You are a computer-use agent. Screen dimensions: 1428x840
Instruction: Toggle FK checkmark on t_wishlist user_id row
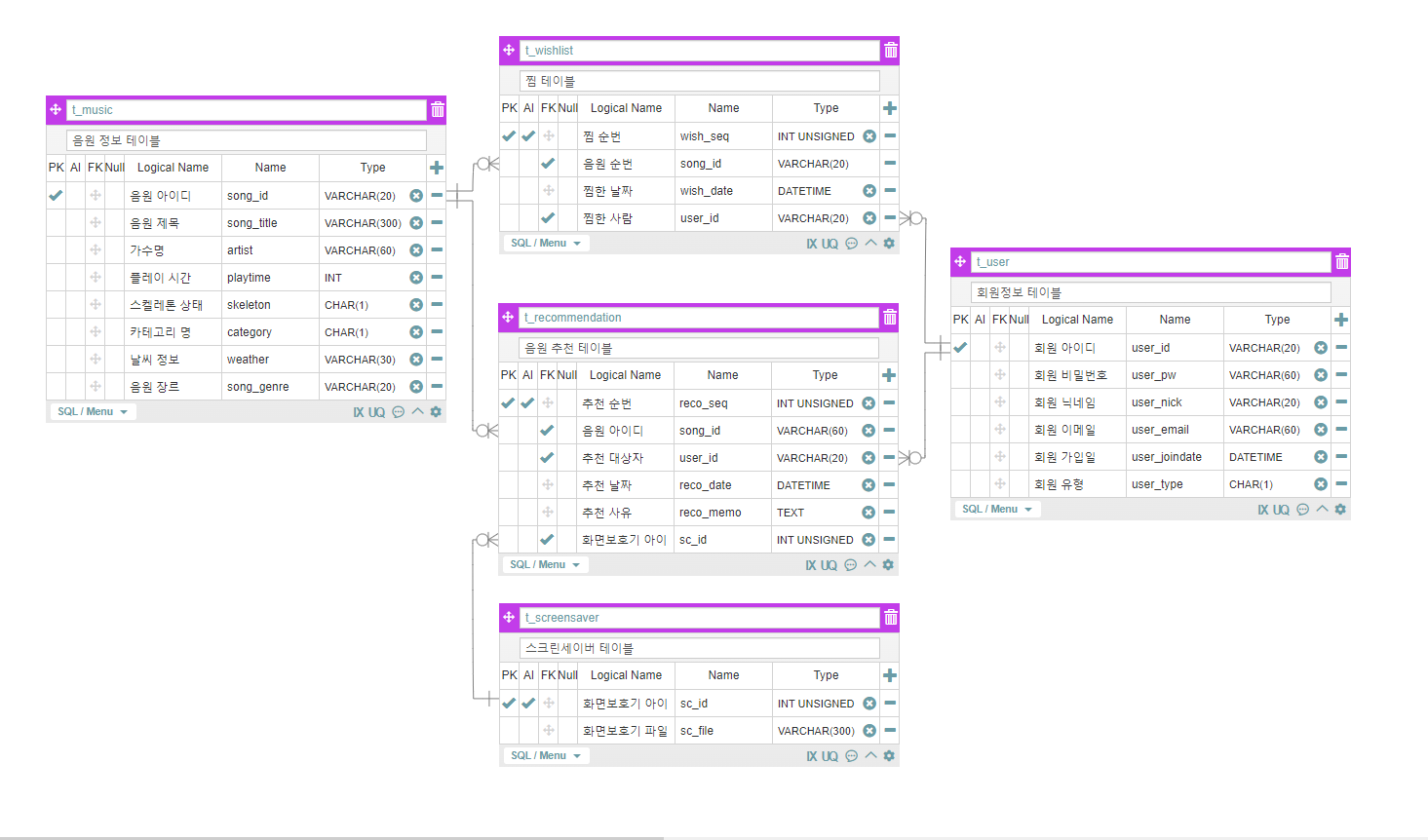pos(548,218)
